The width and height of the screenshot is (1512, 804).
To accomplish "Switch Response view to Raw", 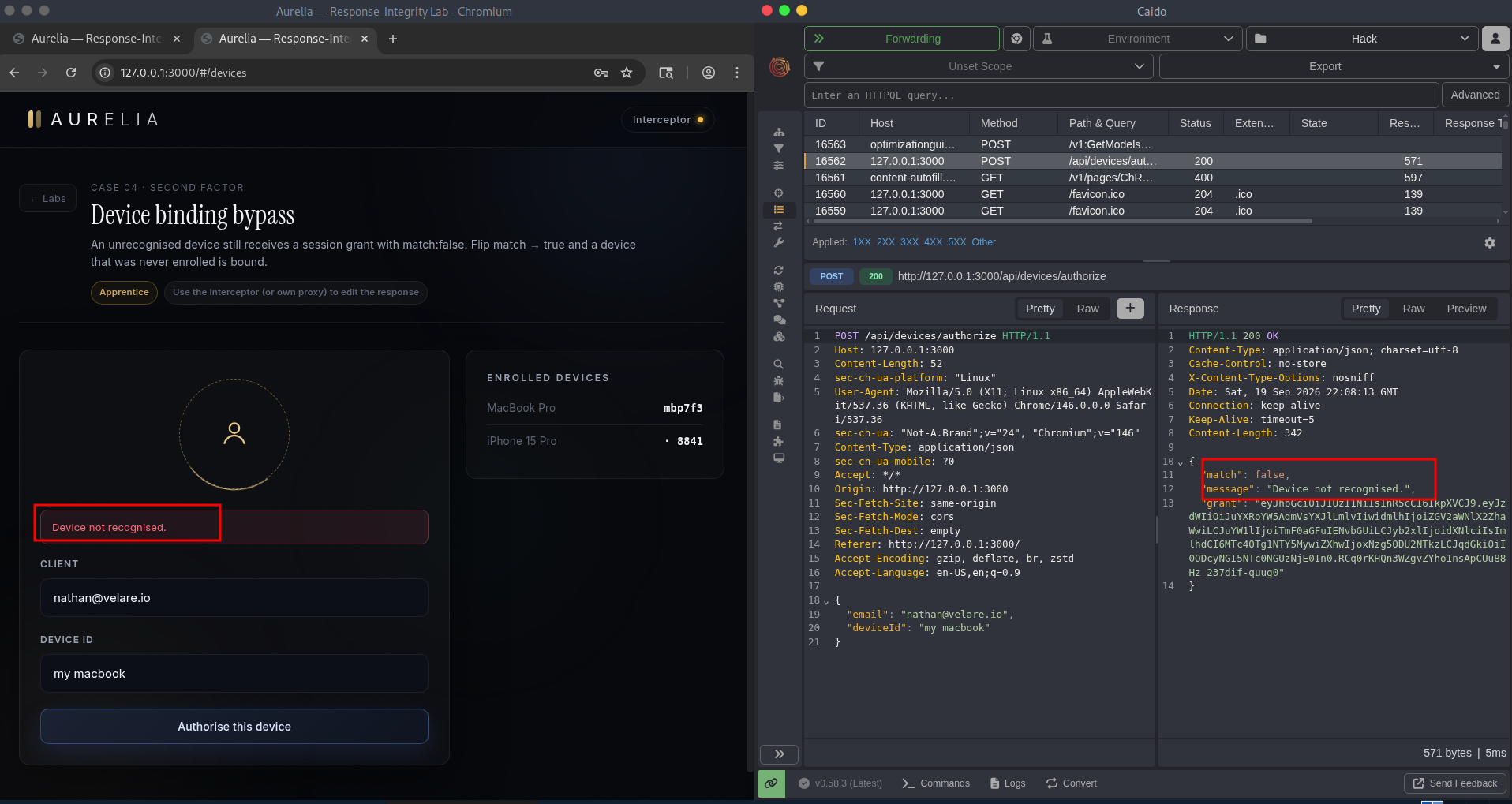I will click(1413, 309).
